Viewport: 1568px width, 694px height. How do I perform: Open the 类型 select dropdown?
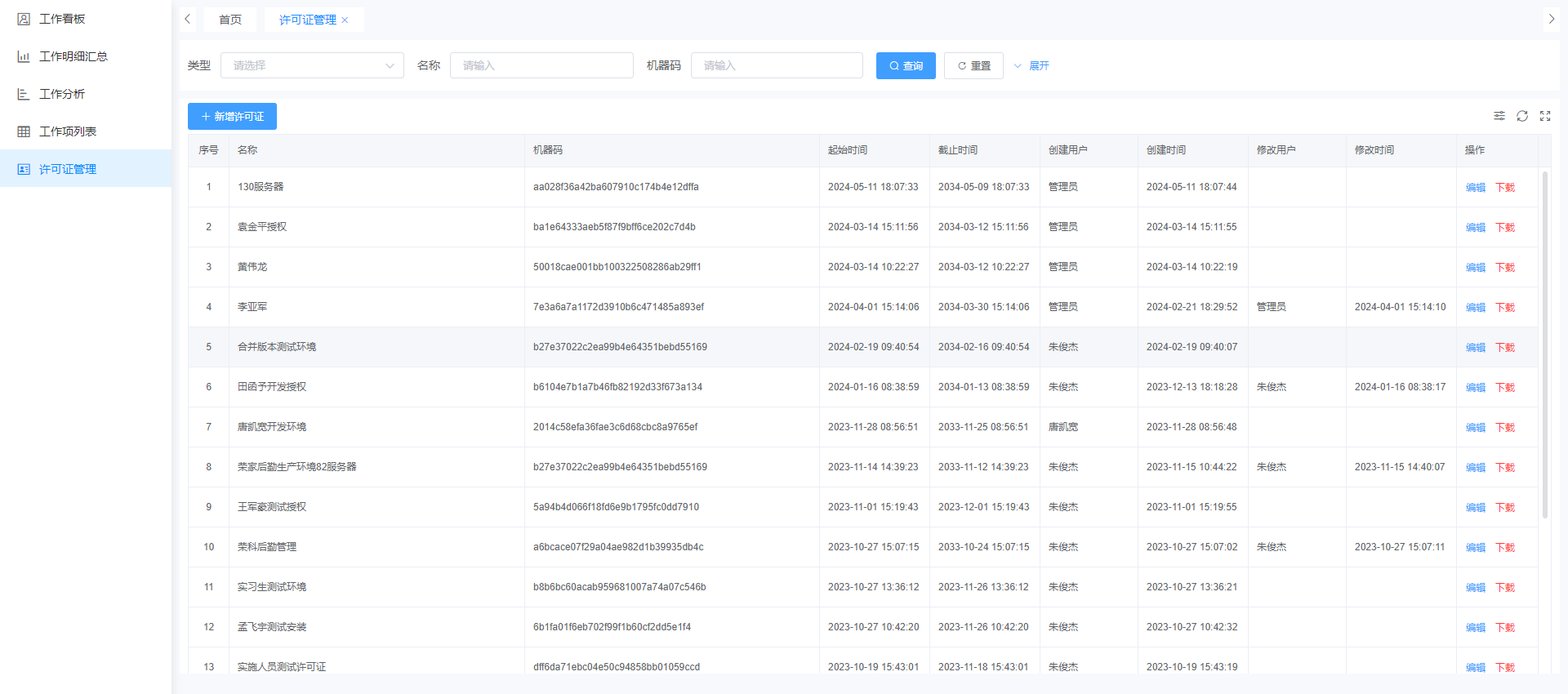coord(312,65)
